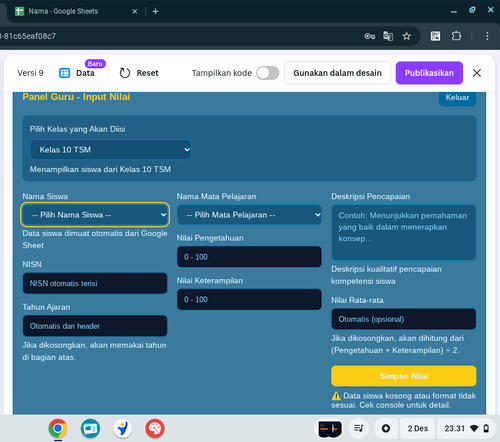Click the QR code extension icon

click(435, 36)
